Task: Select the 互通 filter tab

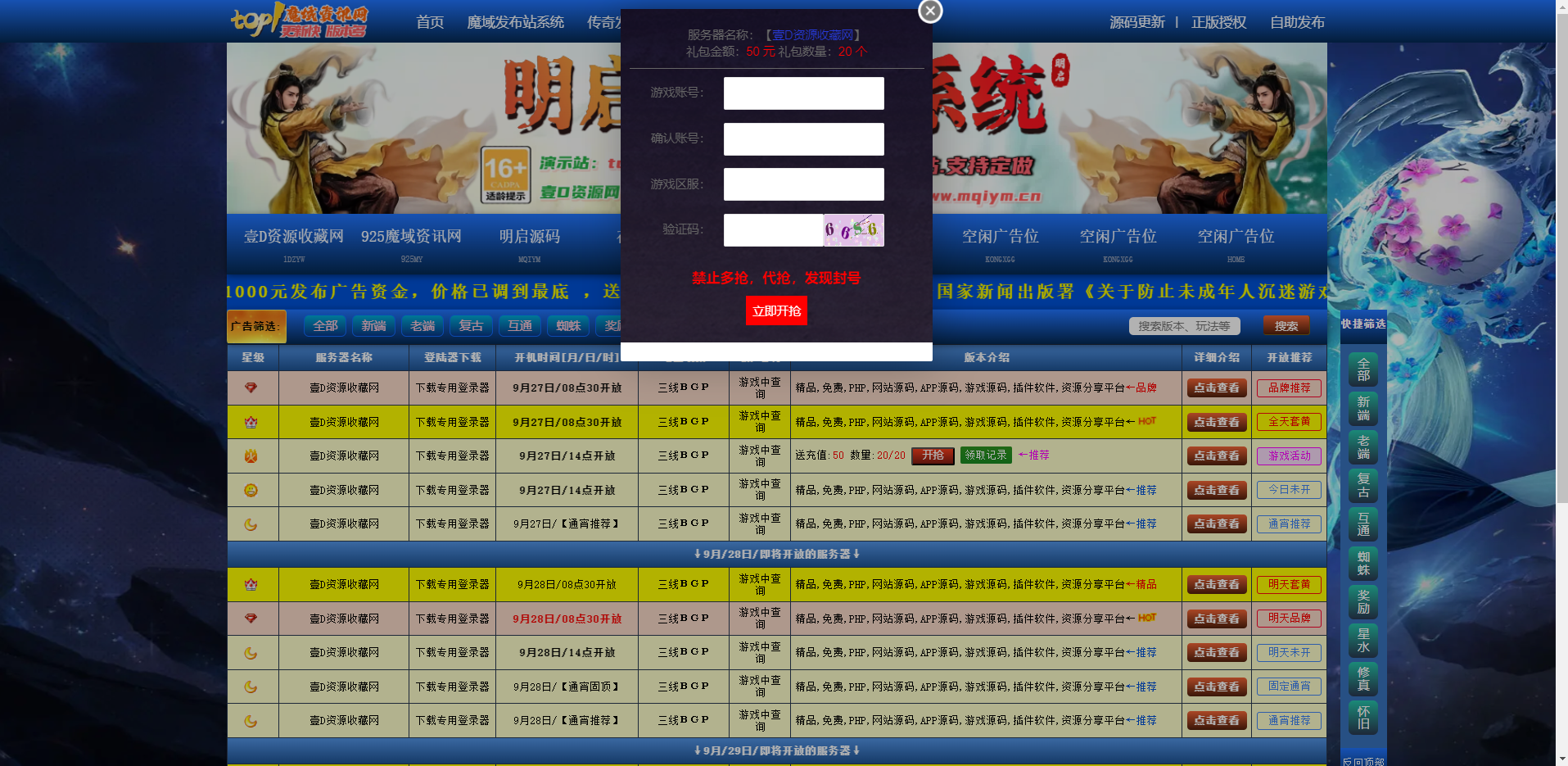Action: click(520, 326)
